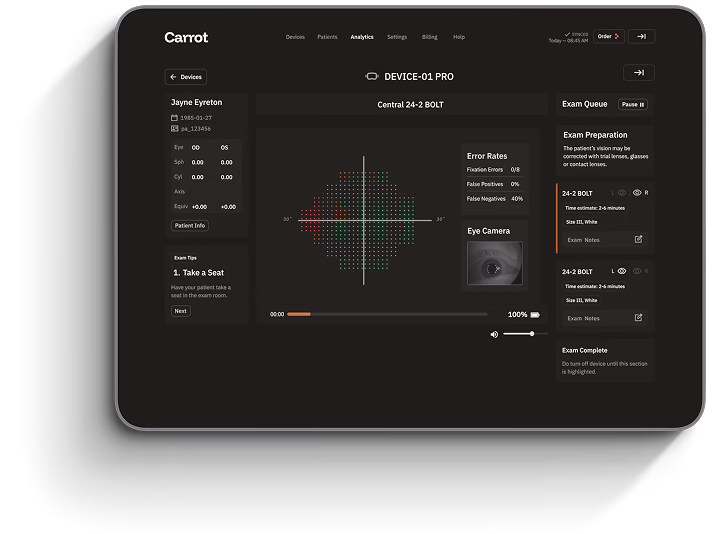The height and width of the screenshot is (534, 712).
Task: Click the calendar icon beside 1985-01-27
Action: coord(174,118)
